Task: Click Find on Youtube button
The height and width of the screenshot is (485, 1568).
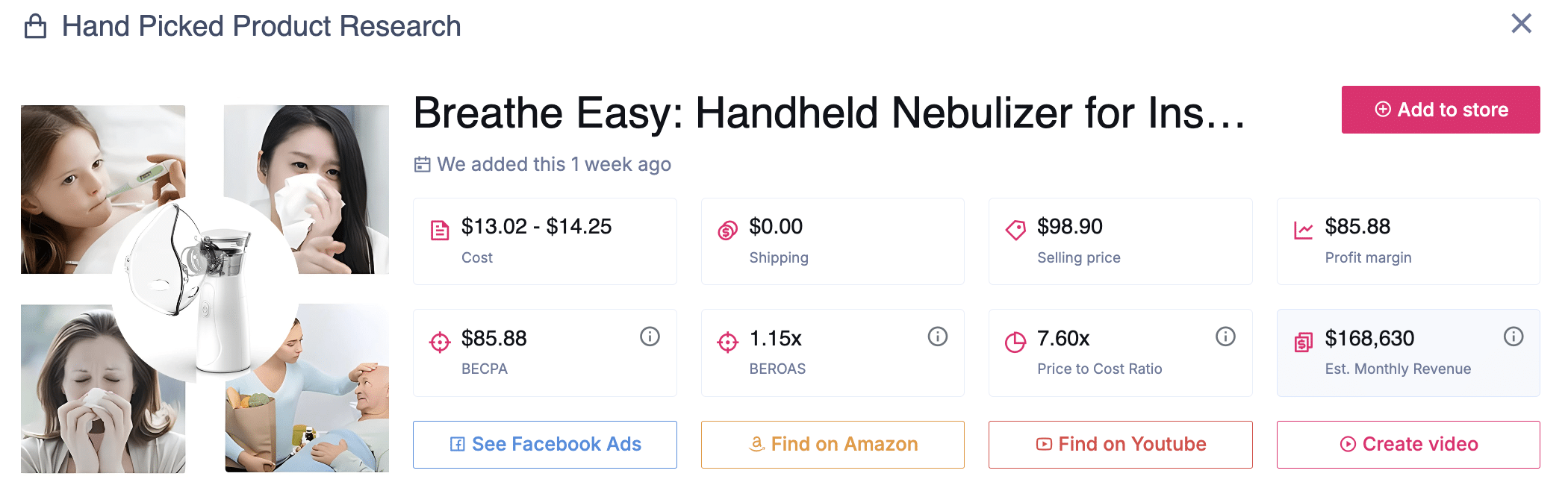Action: tap(1120, 445)
